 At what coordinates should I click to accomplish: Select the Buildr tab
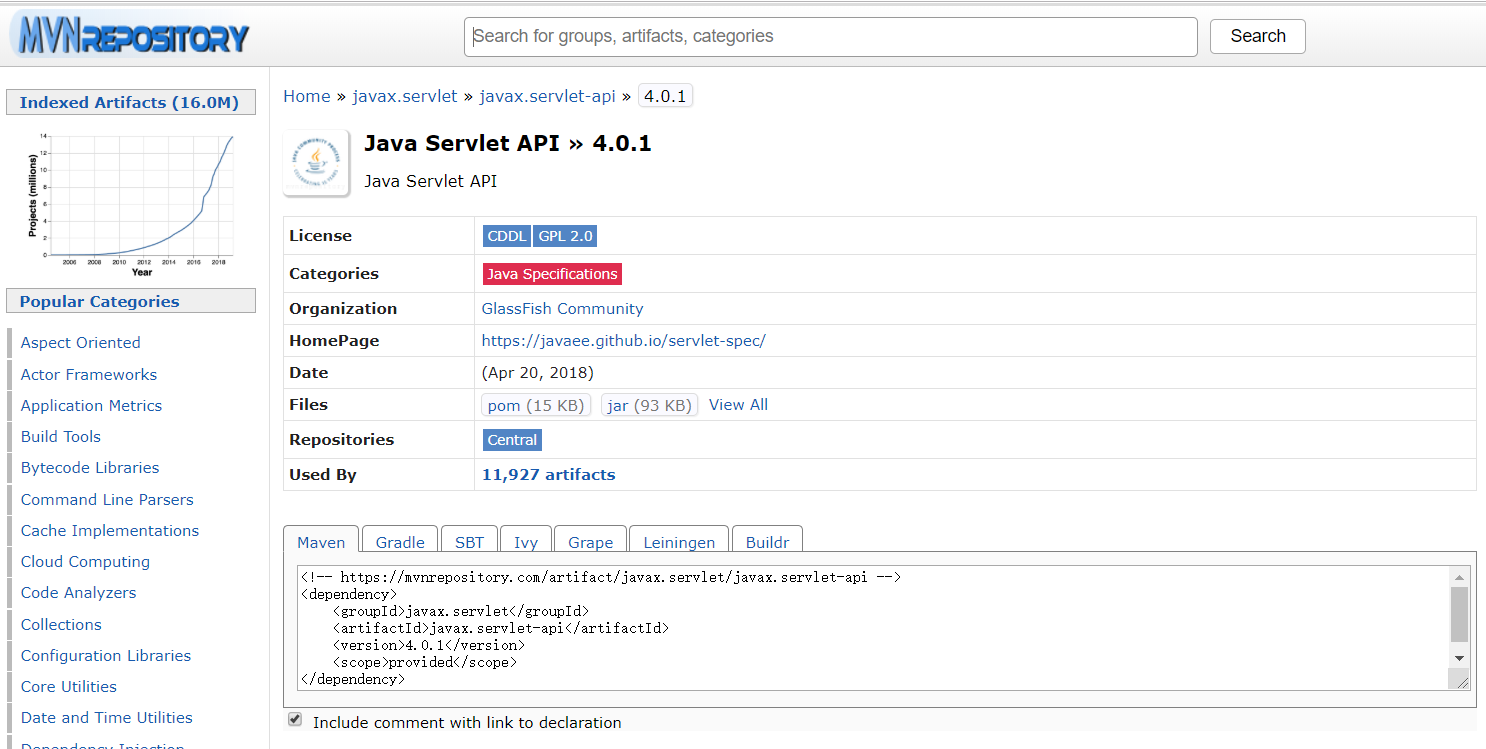click(767, 541)
